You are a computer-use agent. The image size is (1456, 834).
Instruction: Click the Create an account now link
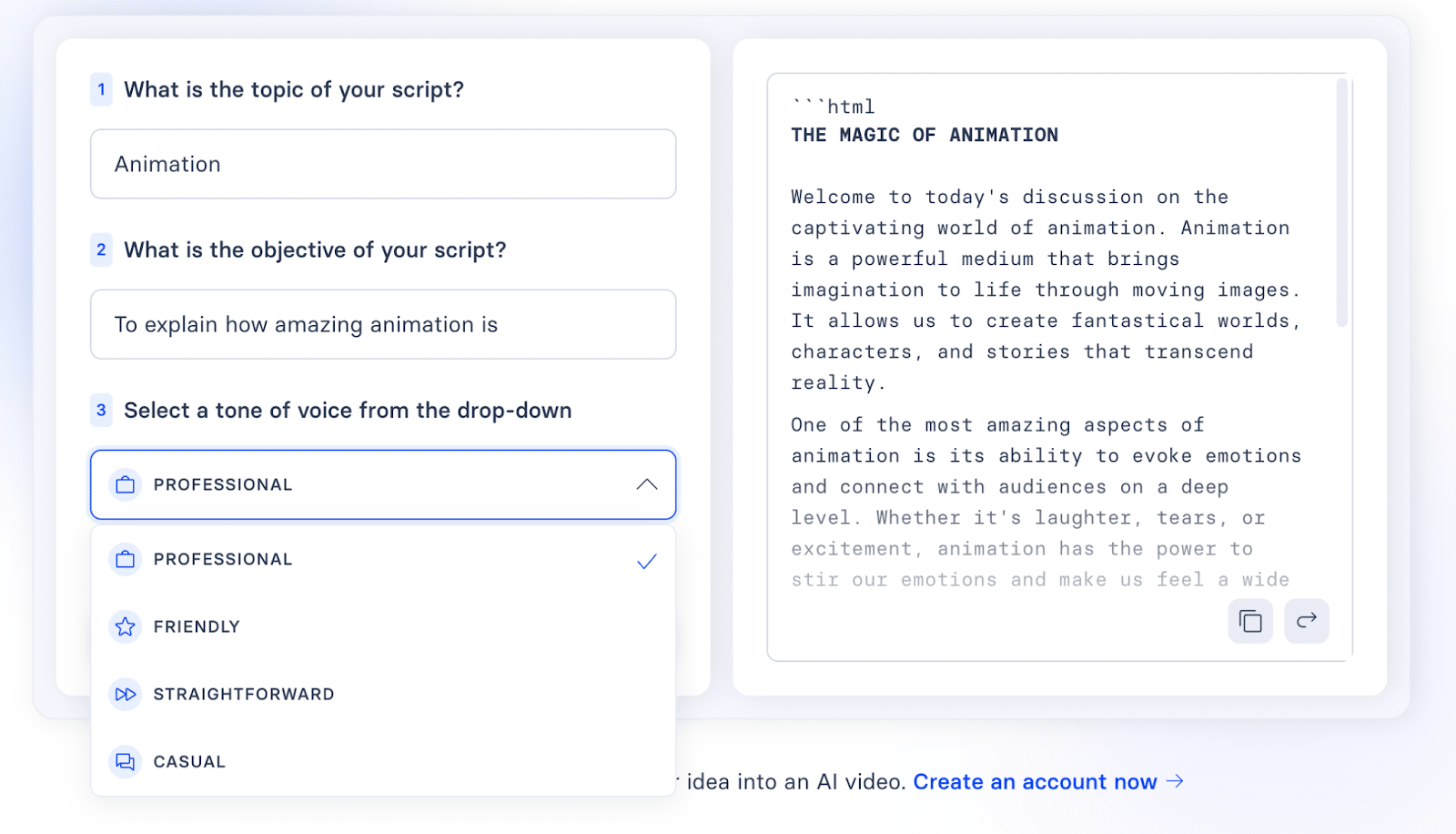[1035, 782]
